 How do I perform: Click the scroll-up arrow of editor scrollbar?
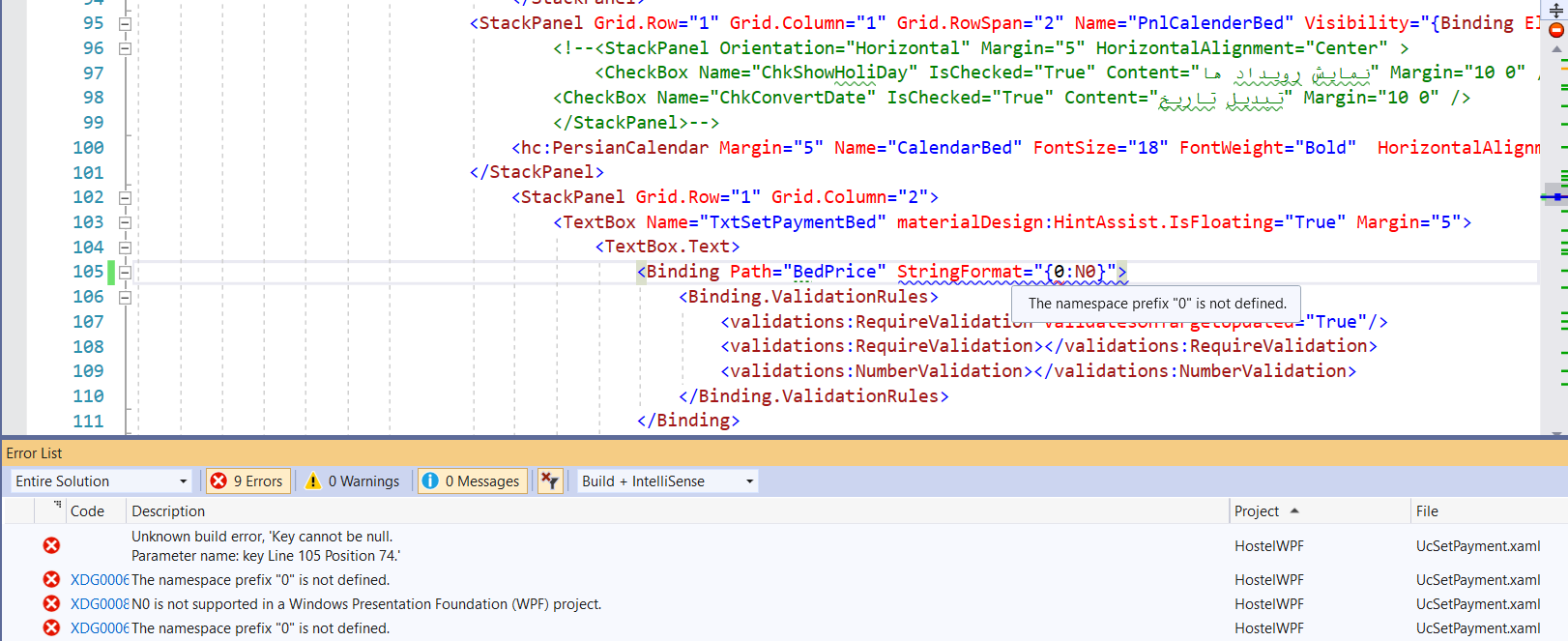[x=1555, y=49]
